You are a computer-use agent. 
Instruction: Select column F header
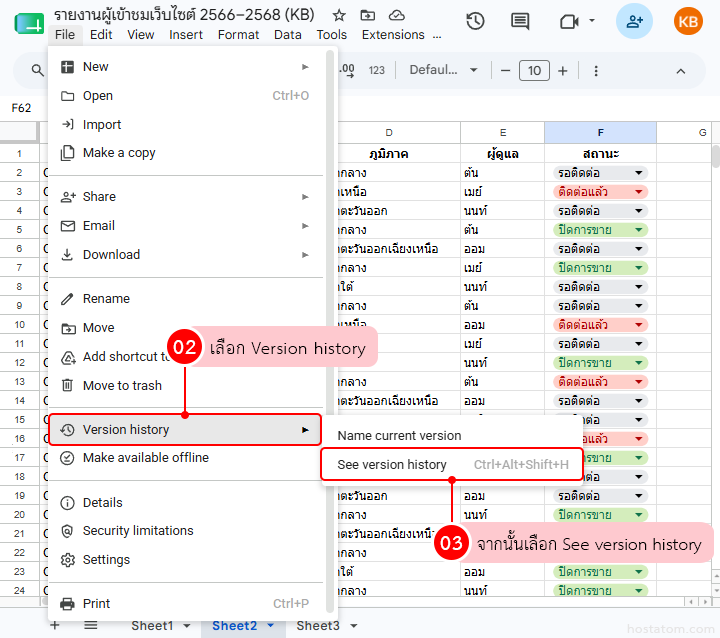[600, 133]
